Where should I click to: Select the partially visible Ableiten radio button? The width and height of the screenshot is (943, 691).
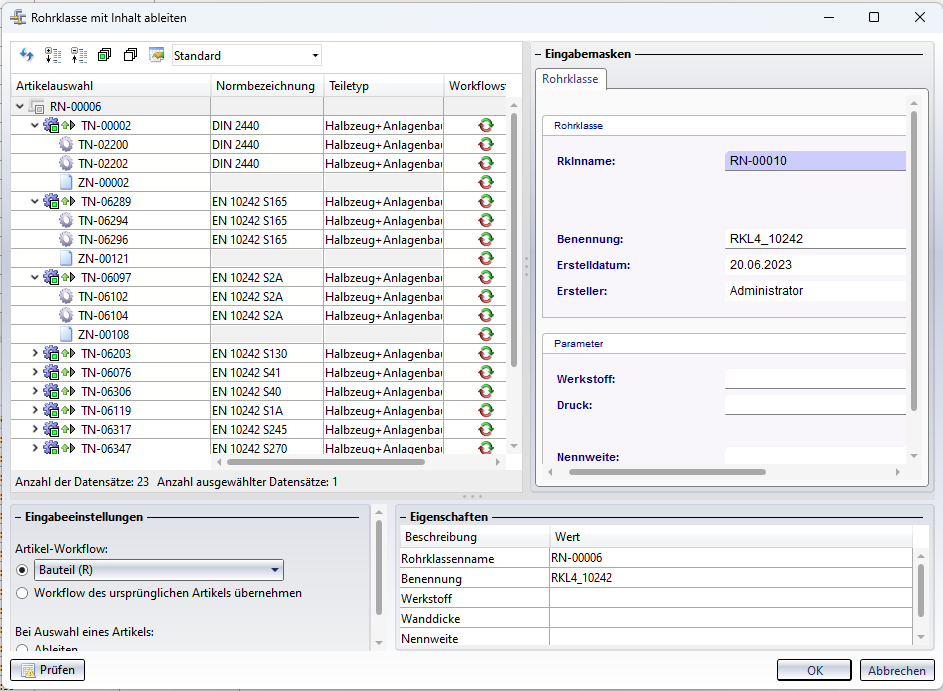point(22,648)
